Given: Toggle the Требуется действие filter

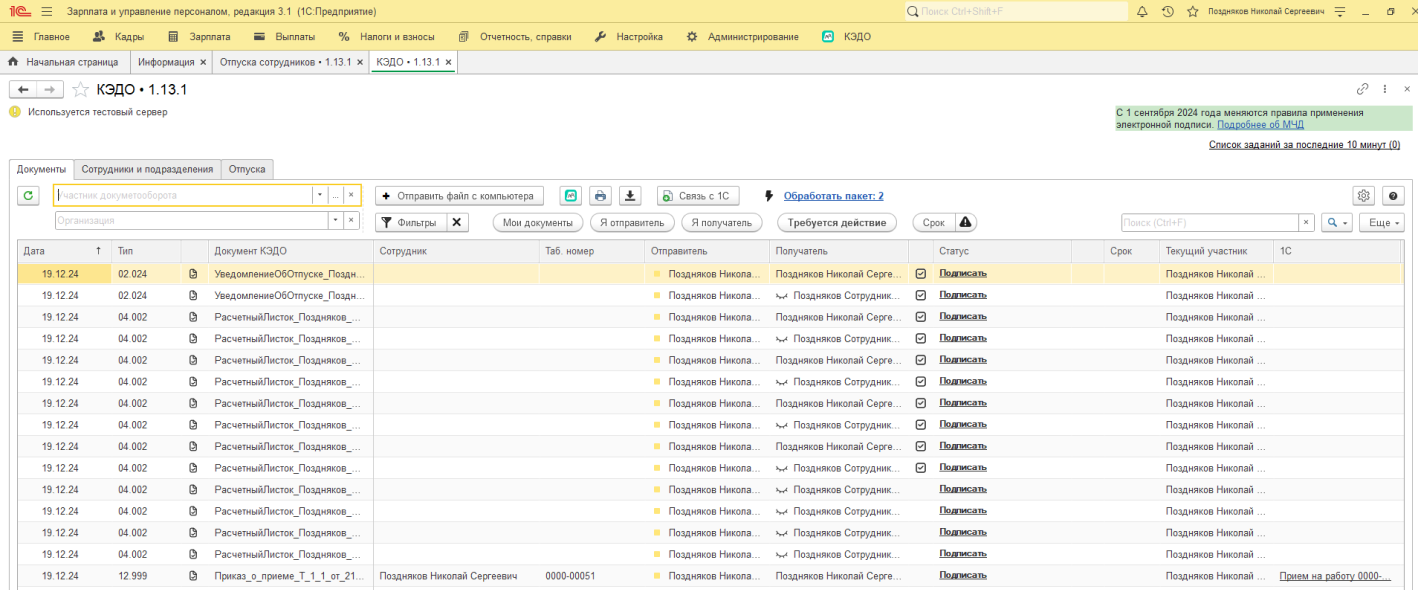Looking at the screenshot, I should click(x=836, y=222).
